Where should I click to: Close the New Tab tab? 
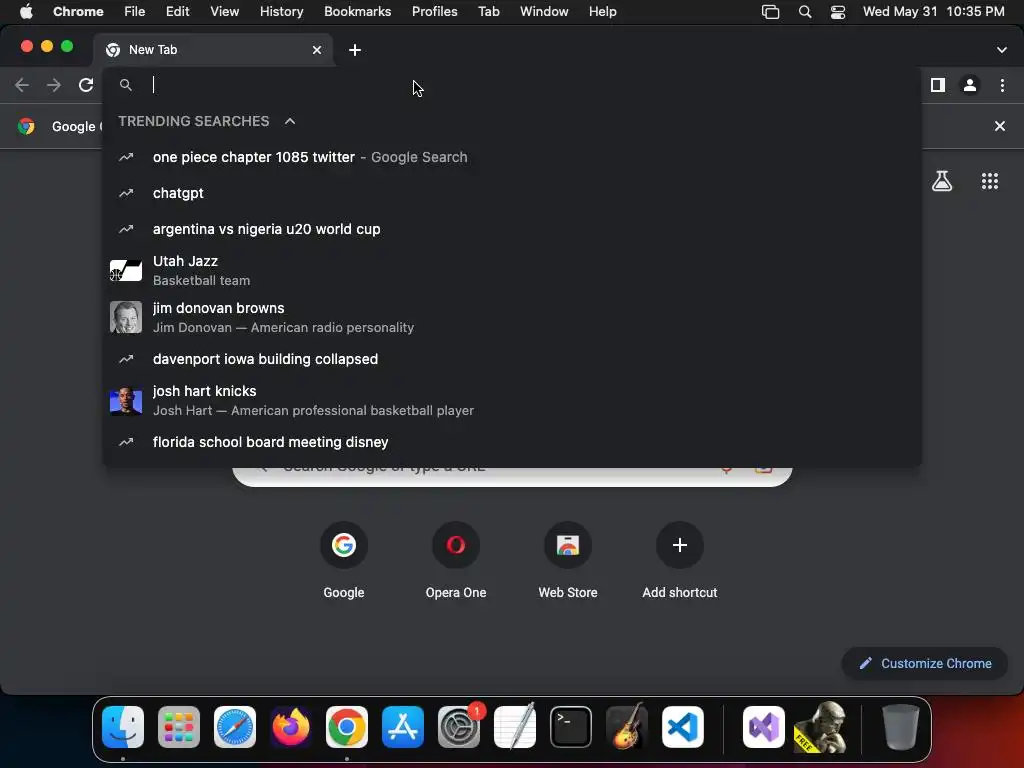coord(317,50)
